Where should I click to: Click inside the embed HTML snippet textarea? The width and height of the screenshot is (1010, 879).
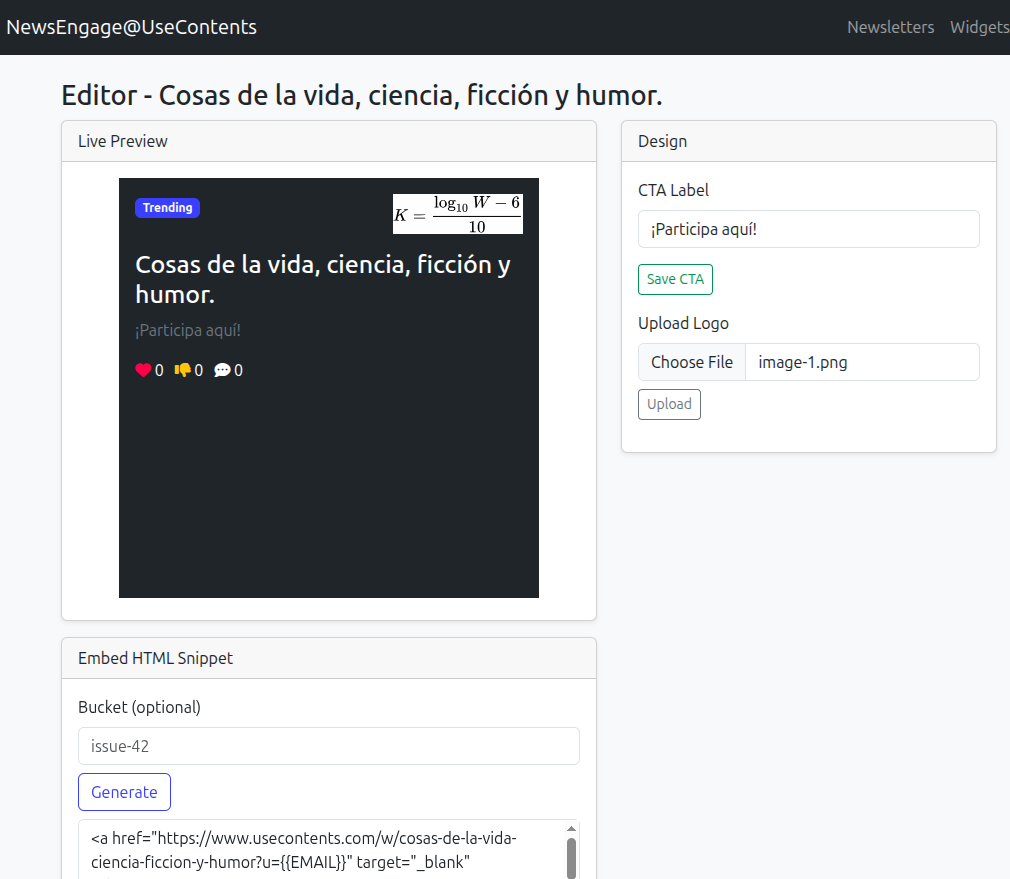click(x=320, y=849)
